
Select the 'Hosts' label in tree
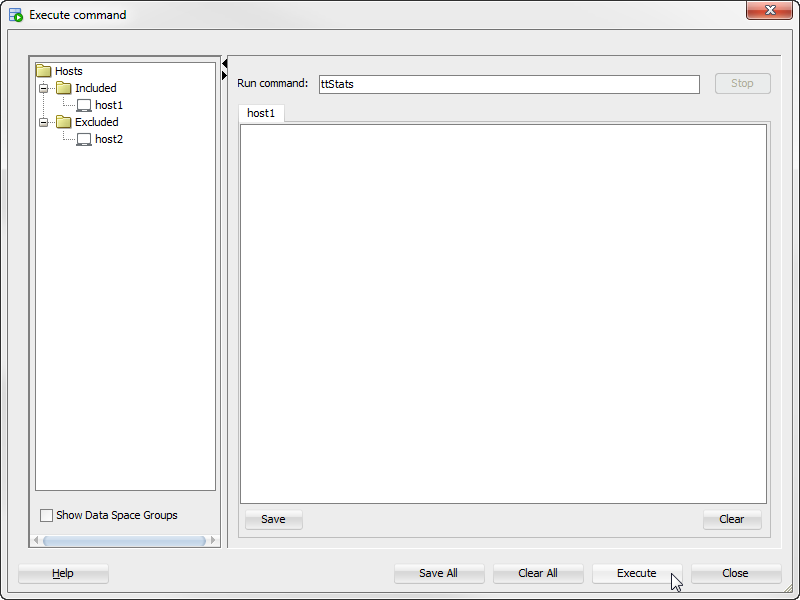(x=69, y=71)
